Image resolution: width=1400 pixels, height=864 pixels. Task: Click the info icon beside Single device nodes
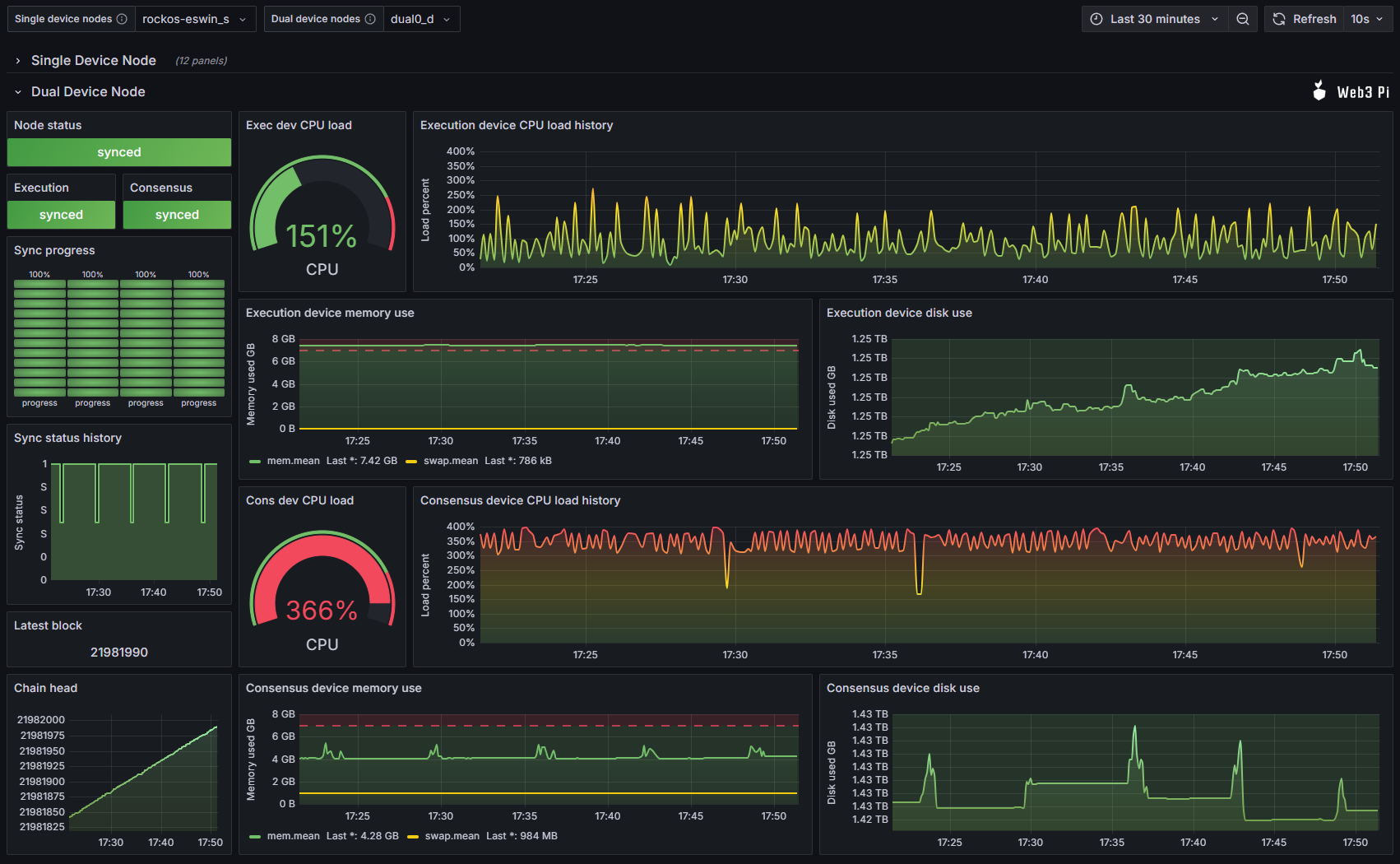(x=123, y=18)
